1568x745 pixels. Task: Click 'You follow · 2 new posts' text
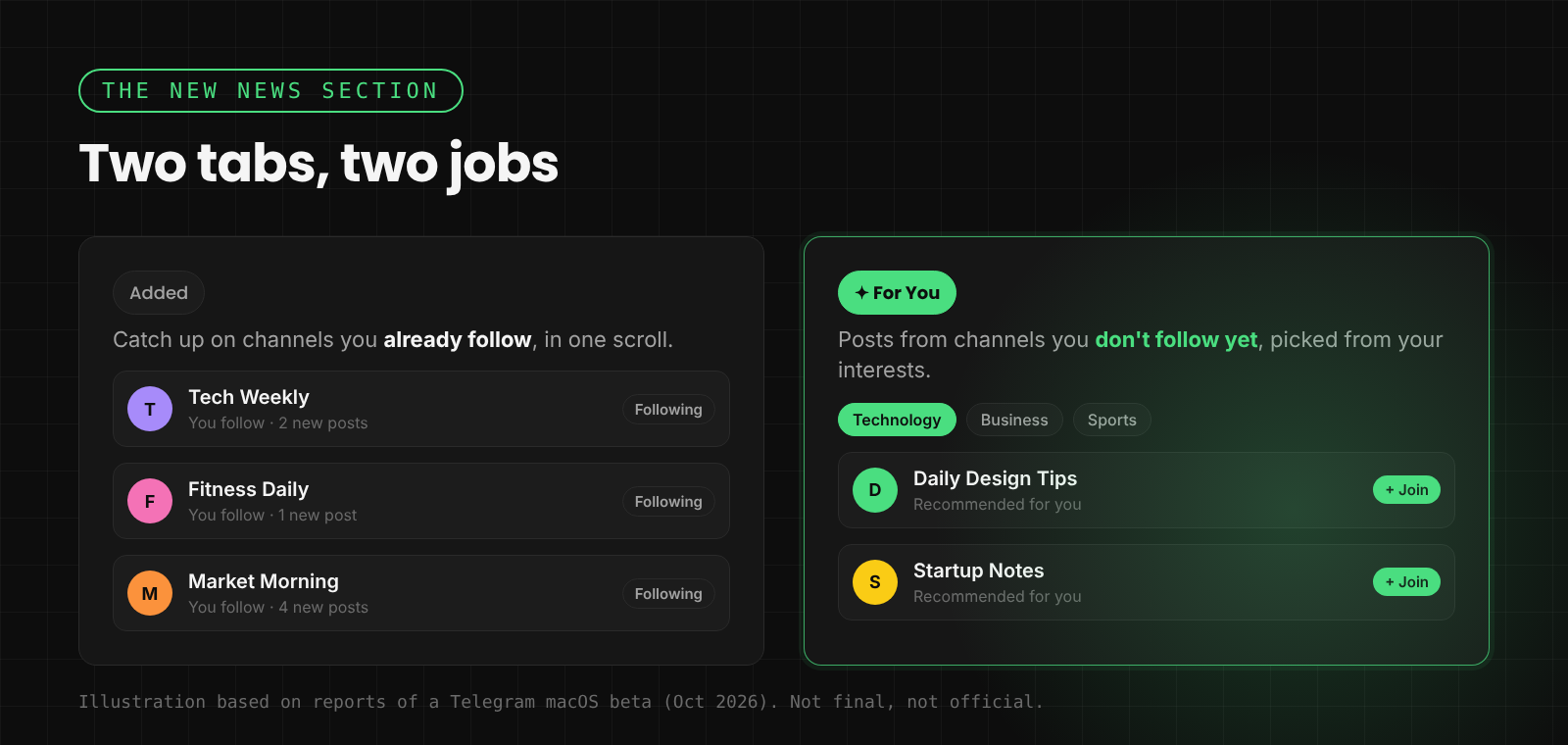[x=278, y=423]
